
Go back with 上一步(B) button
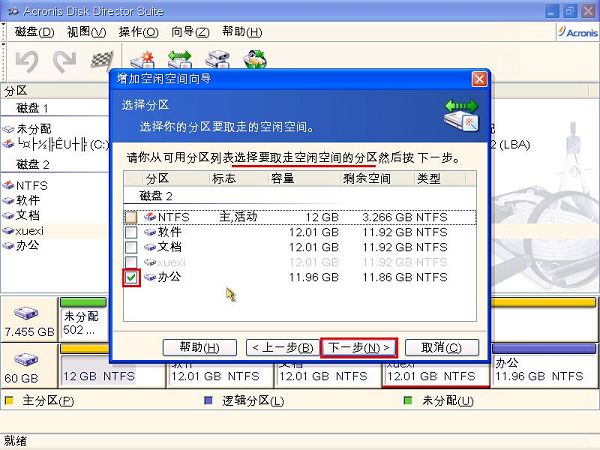point(282,347)
